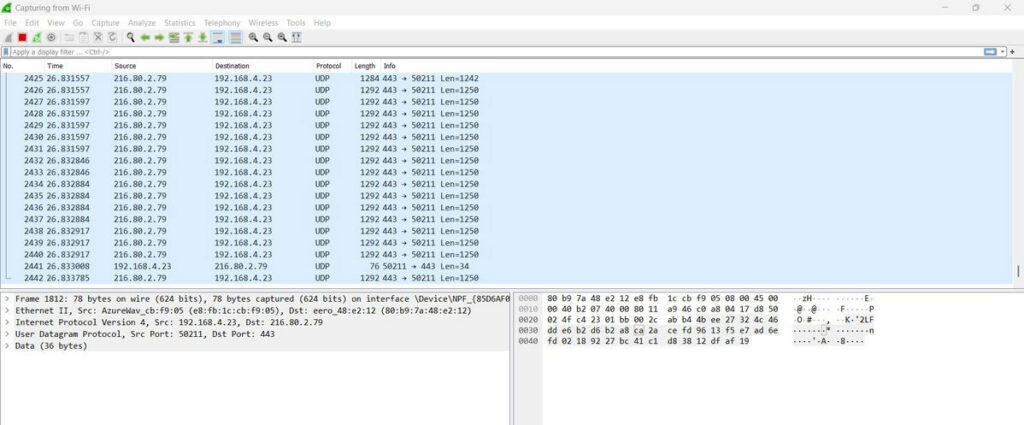Open the Edit menu
This screenshot has height=425, width=1024.
32,23
